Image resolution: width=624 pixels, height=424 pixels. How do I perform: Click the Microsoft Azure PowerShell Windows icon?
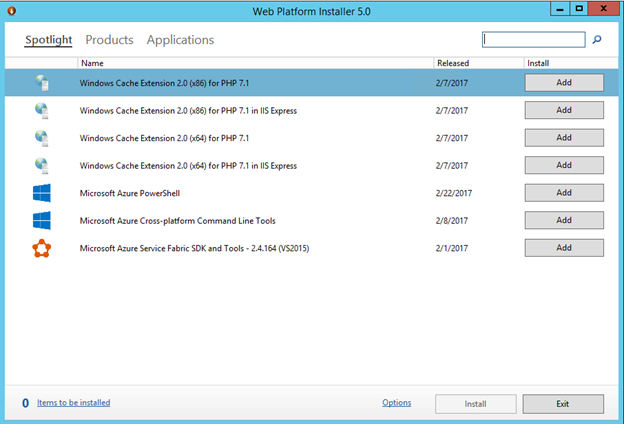coord(41,192)
